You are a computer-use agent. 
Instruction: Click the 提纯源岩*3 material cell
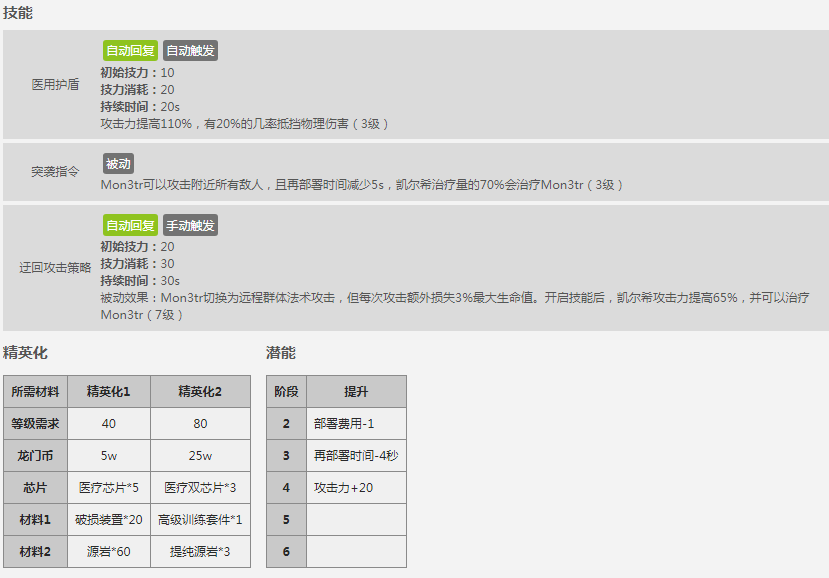coord(200,551)
